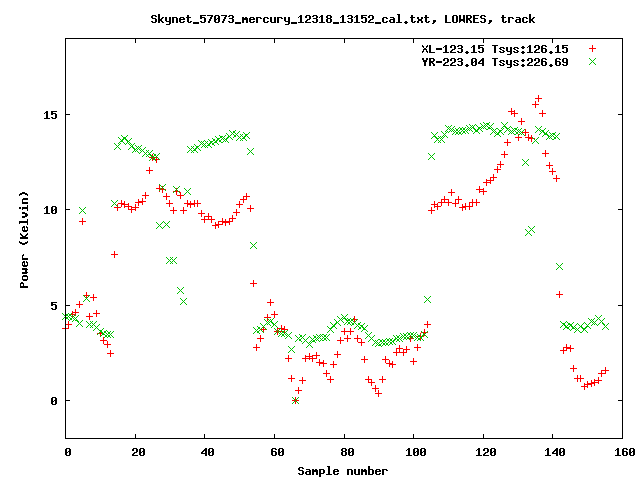Click y-axis tick label 5
The image size is (640, 480).
54,306
